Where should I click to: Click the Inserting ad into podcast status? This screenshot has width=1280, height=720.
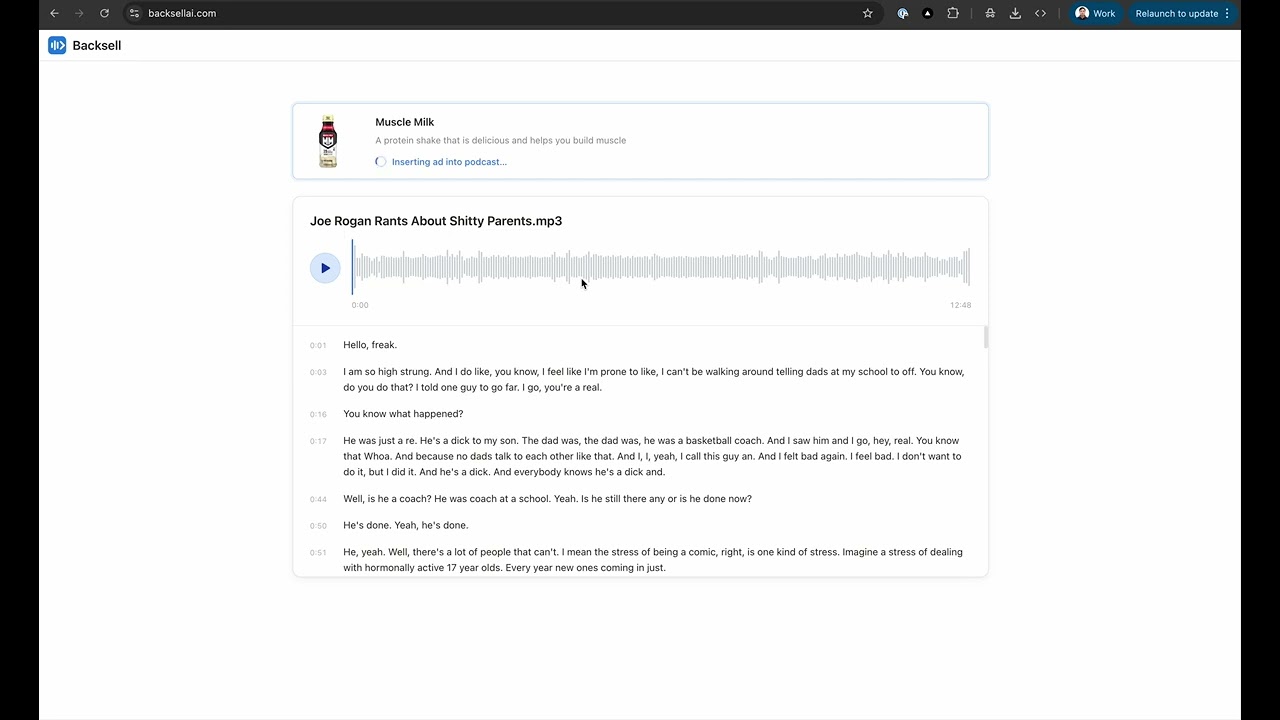pyautogui.click(x=449, y=162)
